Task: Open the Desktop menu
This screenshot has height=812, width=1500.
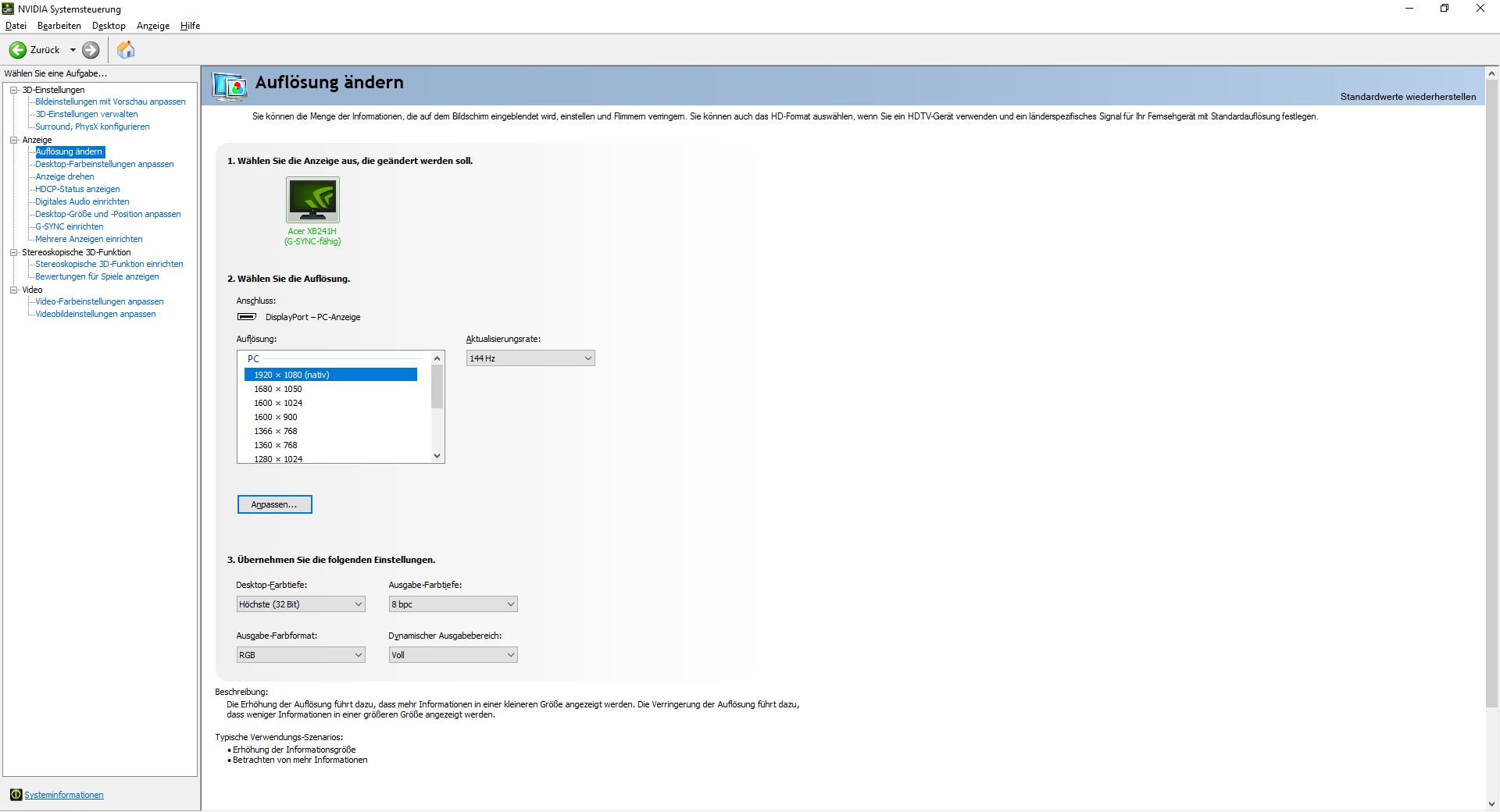Action: (x=109, y=26)
